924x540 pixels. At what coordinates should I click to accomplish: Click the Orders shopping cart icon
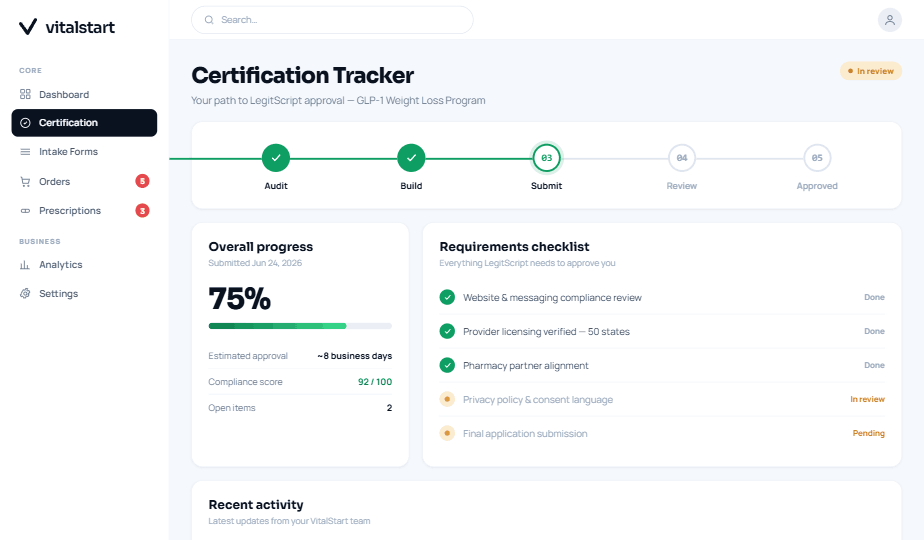(x=25, y=182)
